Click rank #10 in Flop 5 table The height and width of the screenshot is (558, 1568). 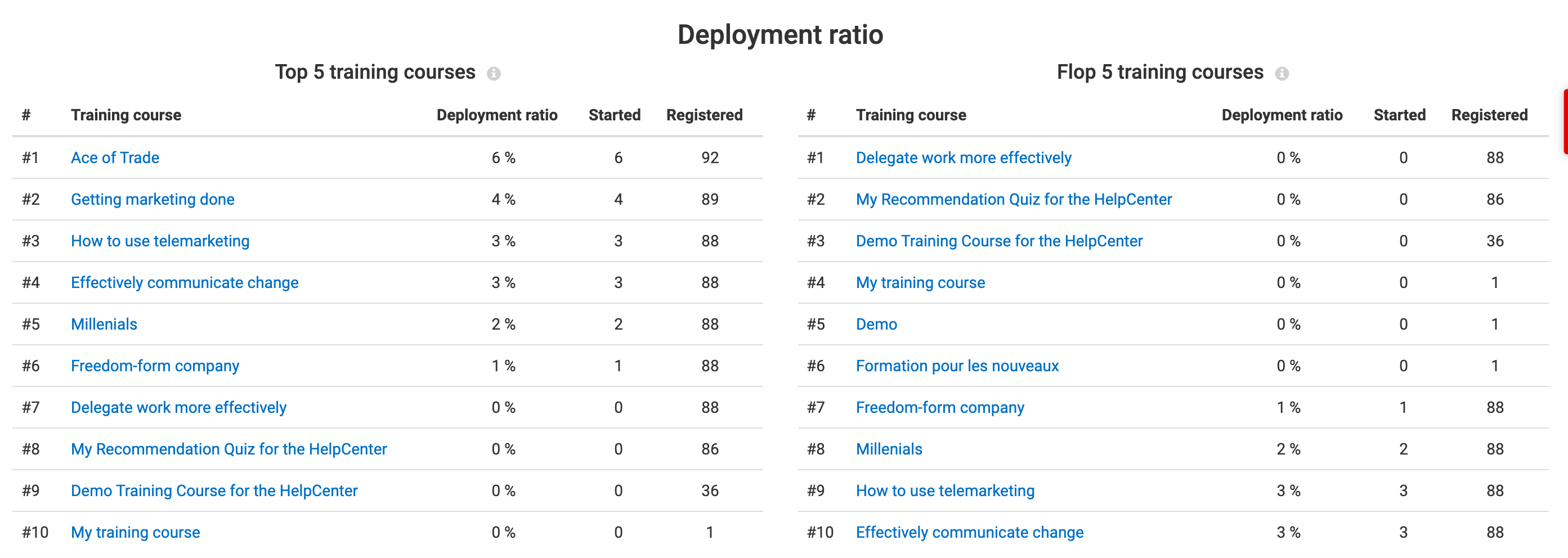pos(820,532)
